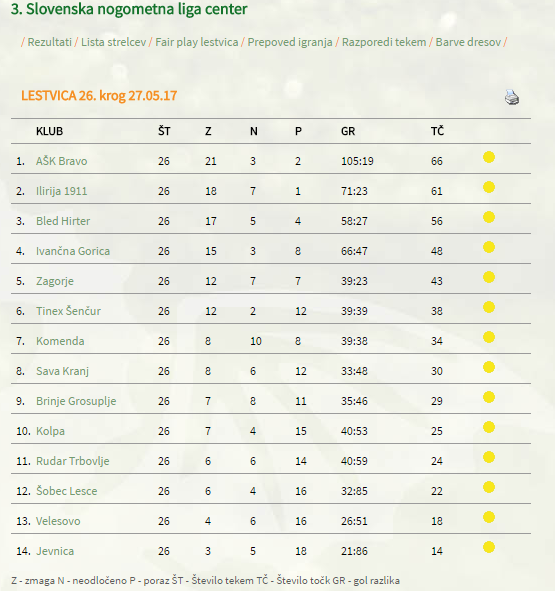Open the Rezultati page
The width and height of the screenshot is (555, 591).
click(49, 42)
